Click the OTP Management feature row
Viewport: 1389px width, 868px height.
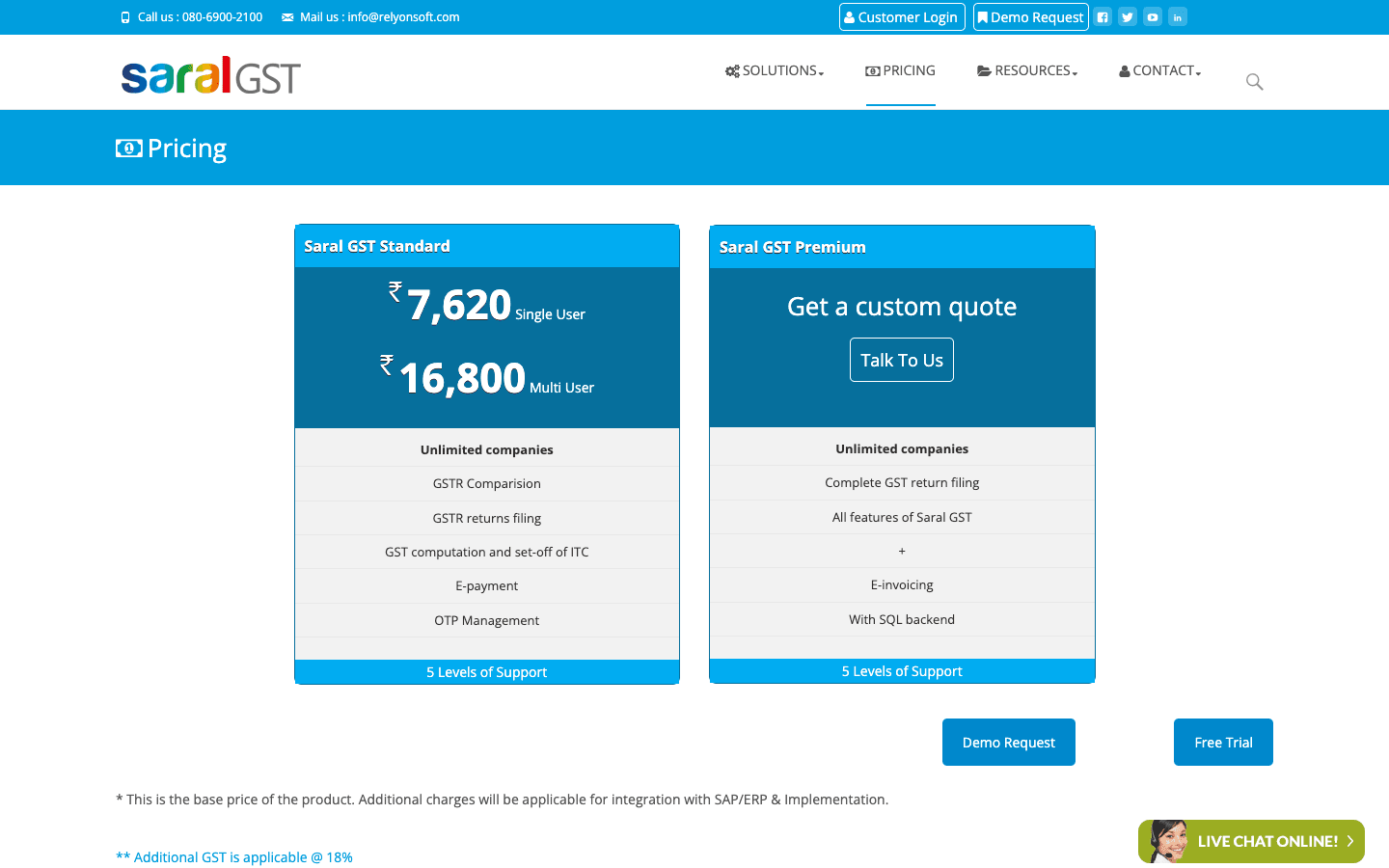pyautogui.click(x=487, y=621)
